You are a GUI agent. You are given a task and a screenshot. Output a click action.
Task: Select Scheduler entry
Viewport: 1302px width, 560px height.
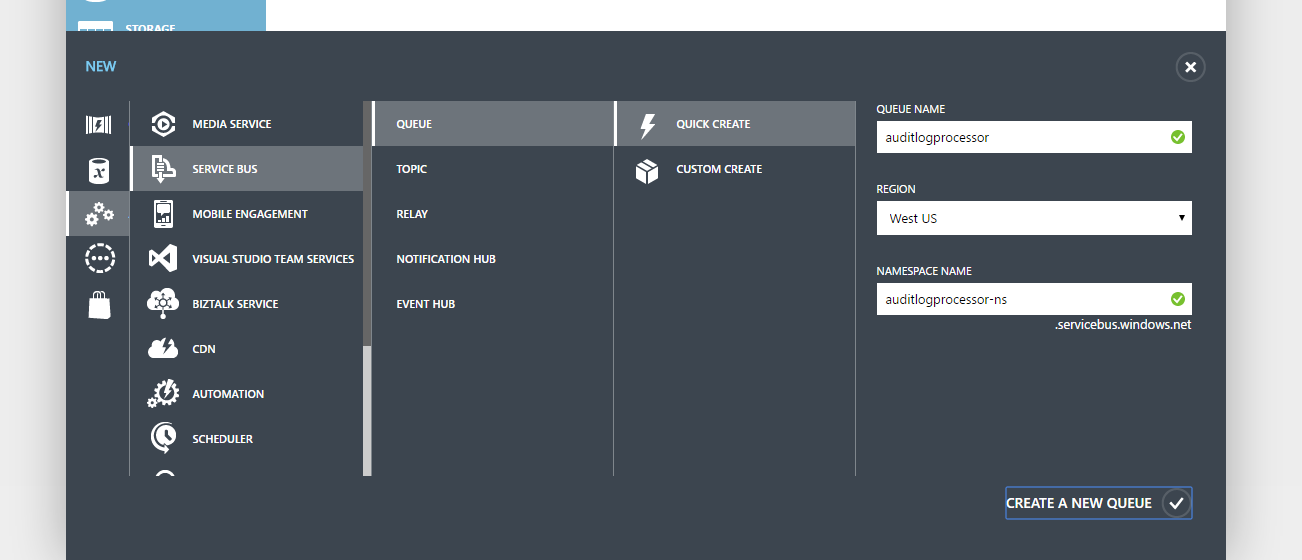246,439
